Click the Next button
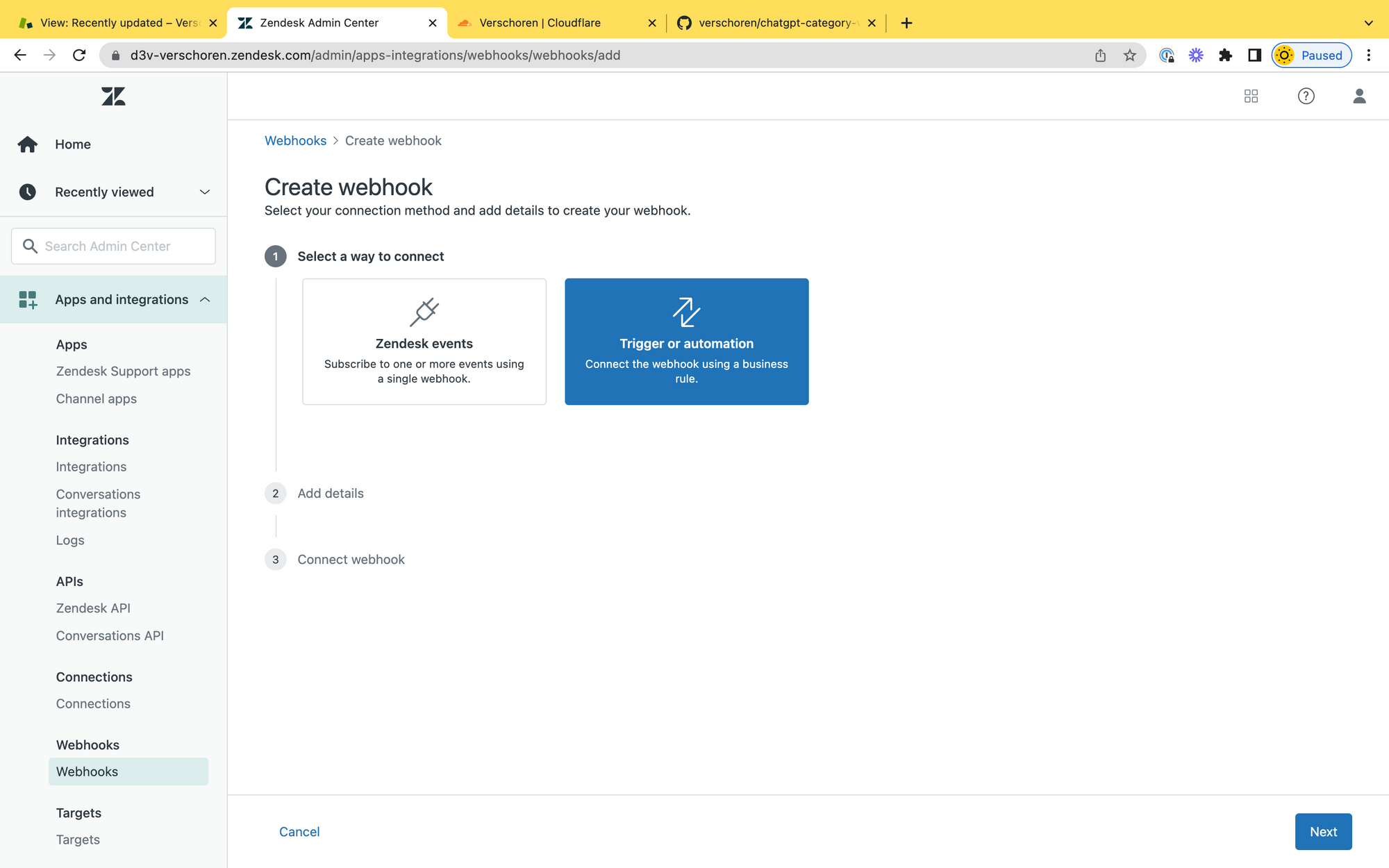 pos(1322,831)
